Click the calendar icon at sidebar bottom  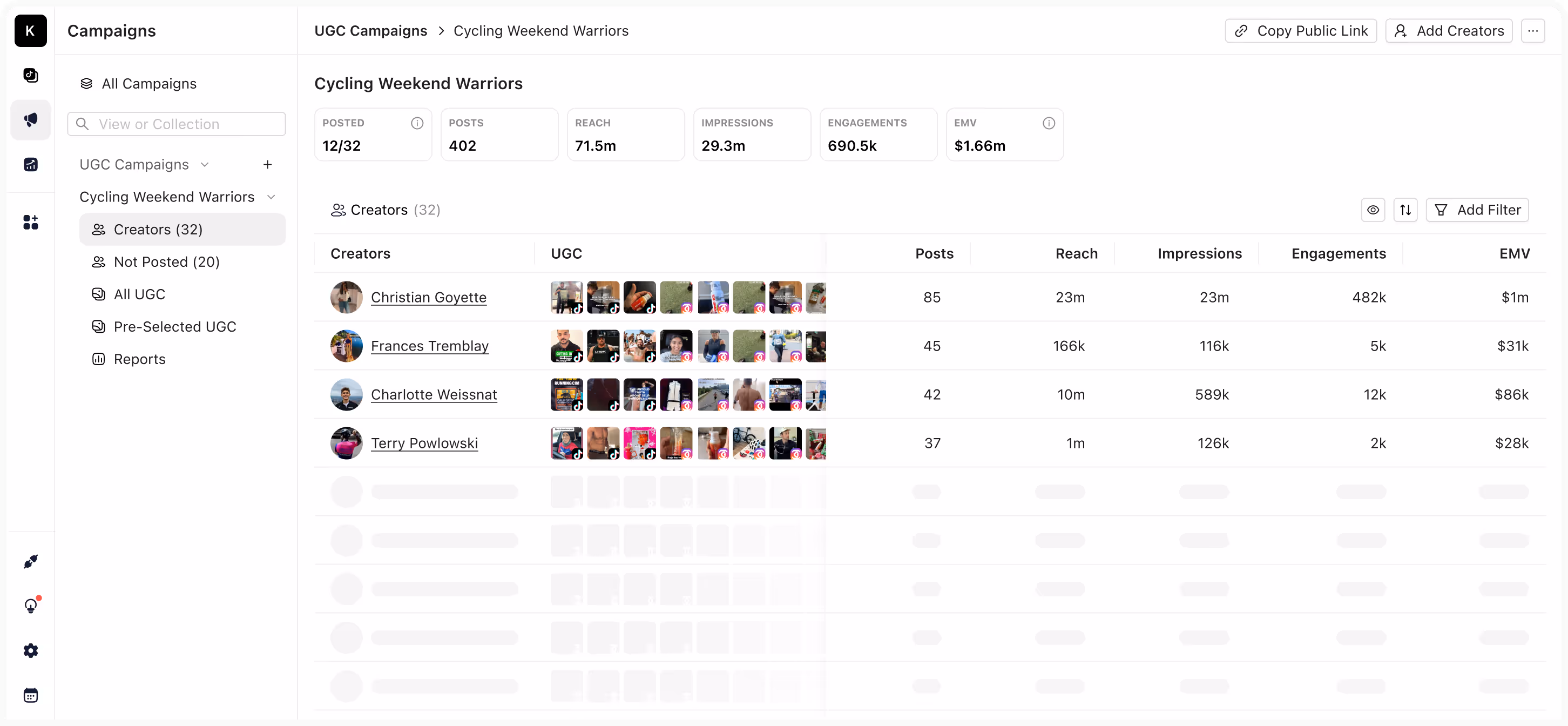pyautogui.click(x=30, y=695)
